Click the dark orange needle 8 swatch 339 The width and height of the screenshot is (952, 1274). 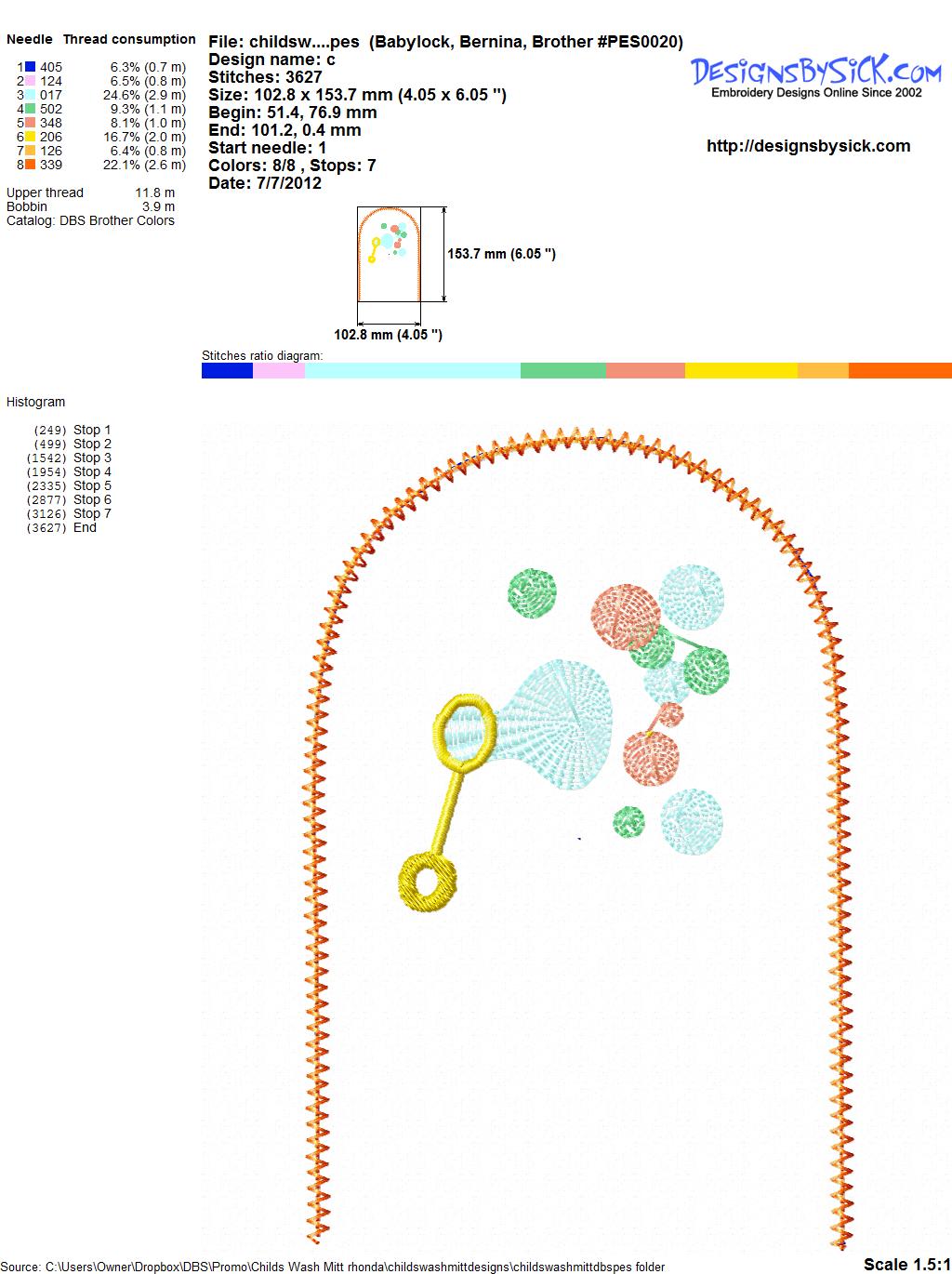pyautogui.click(x=31, y=165)
